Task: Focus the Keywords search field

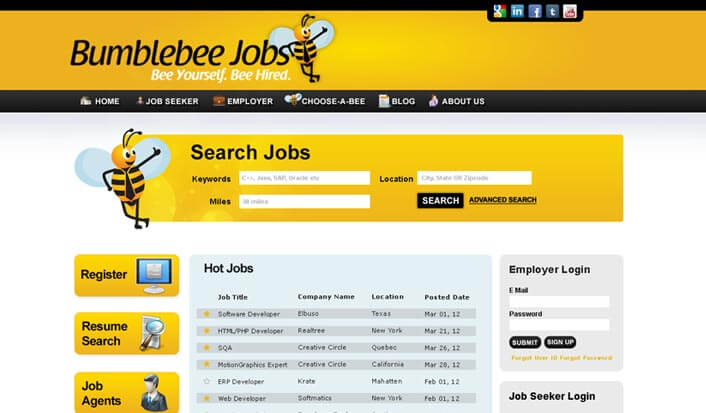Action: pyautogui.click(x=304, y=178)
